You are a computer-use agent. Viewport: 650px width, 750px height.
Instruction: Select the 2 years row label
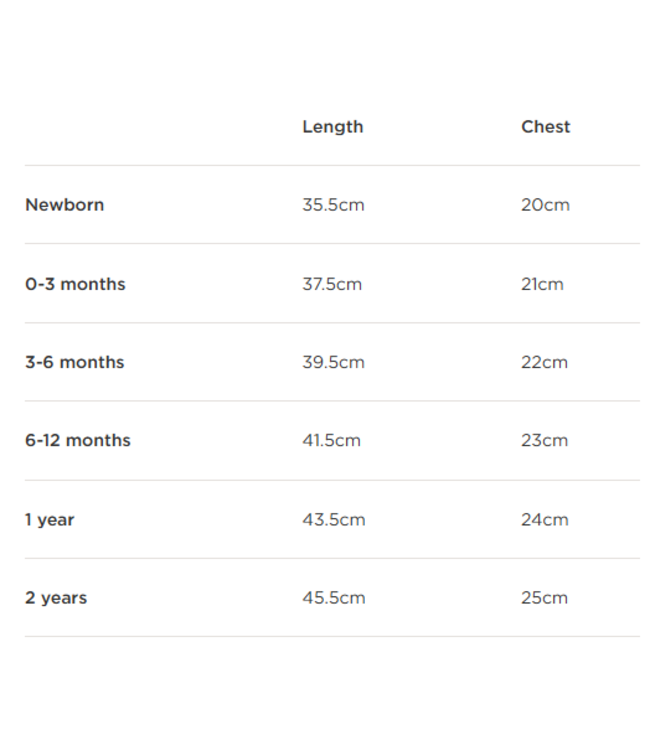click(55, 598)
